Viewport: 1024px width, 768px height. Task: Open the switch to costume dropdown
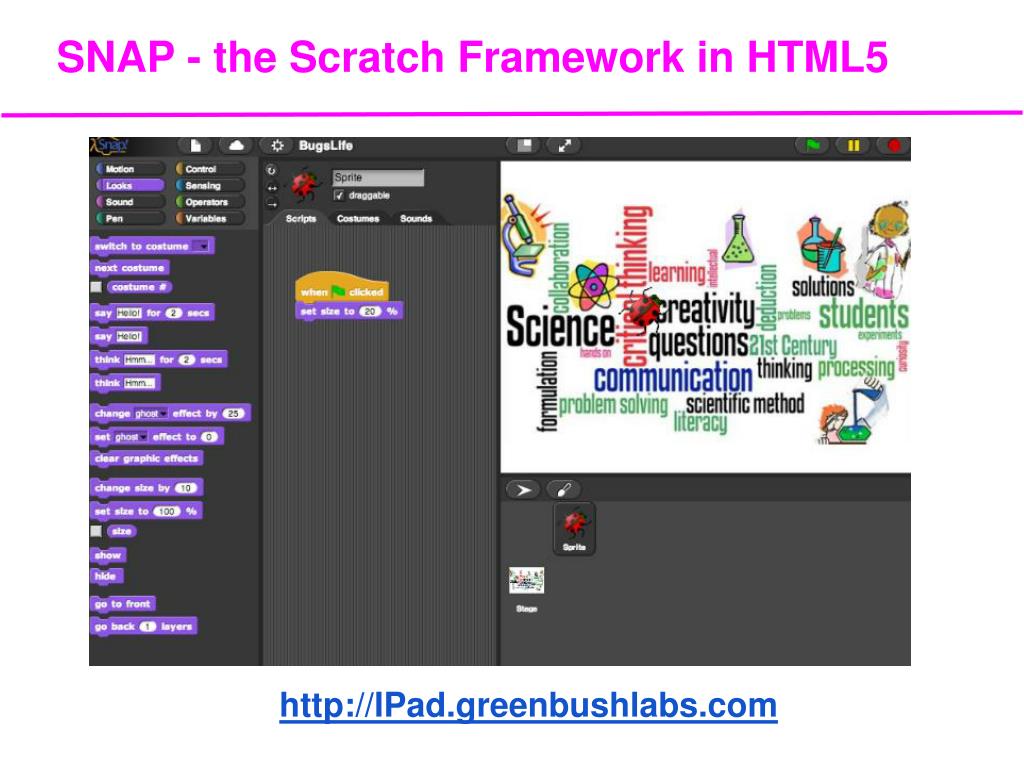(x=203, y=246)
